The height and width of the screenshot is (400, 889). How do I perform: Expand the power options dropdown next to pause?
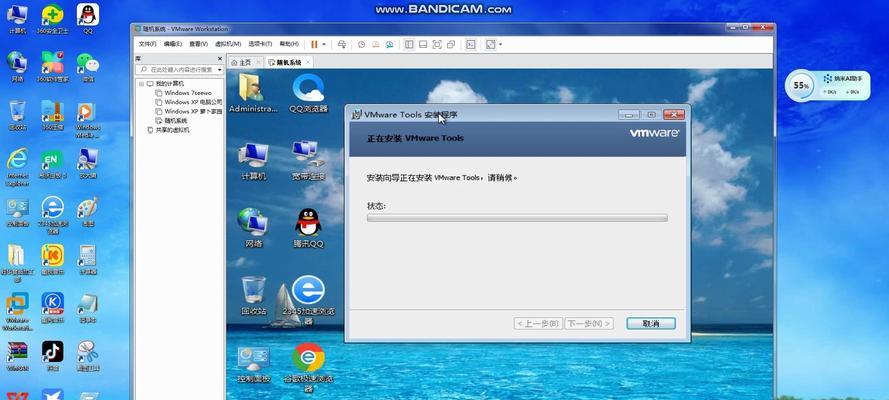coord(324,44)
